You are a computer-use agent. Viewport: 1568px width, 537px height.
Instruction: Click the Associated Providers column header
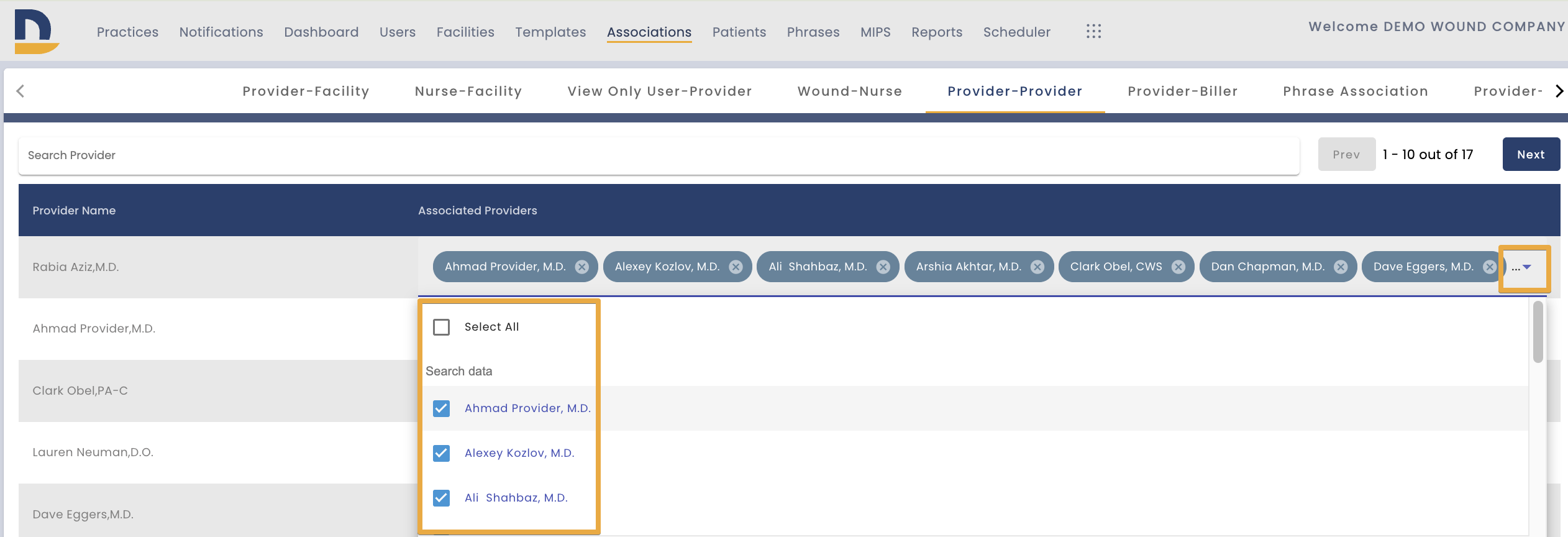[x=478, y=211]
